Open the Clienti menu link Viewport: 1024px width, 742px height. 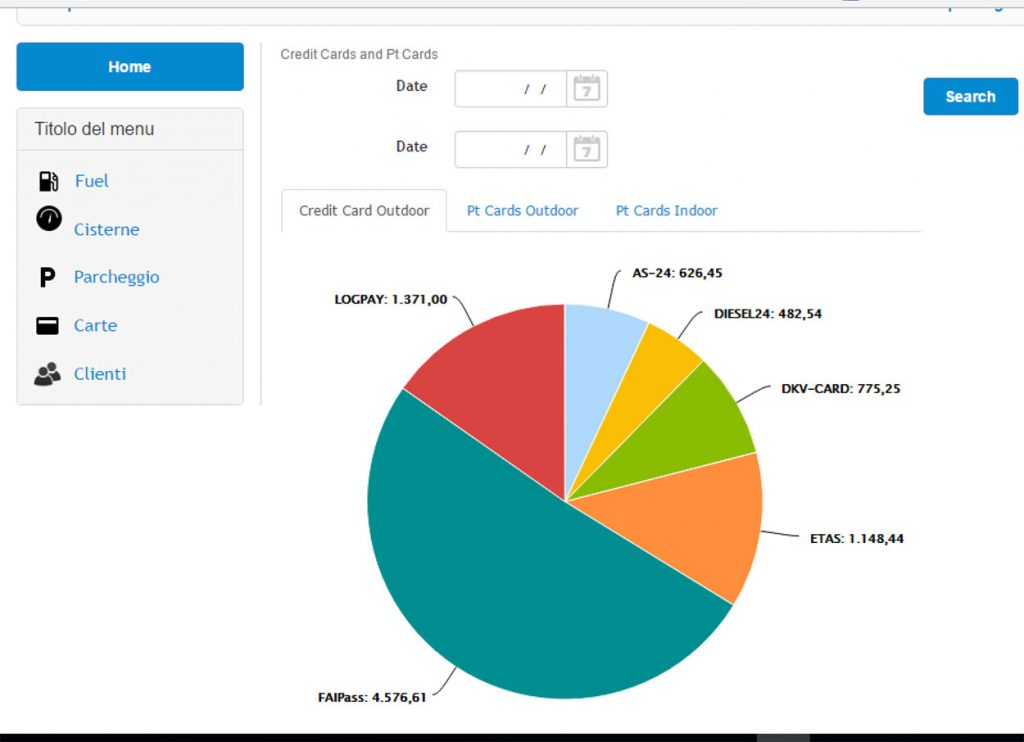coord(100,374)
